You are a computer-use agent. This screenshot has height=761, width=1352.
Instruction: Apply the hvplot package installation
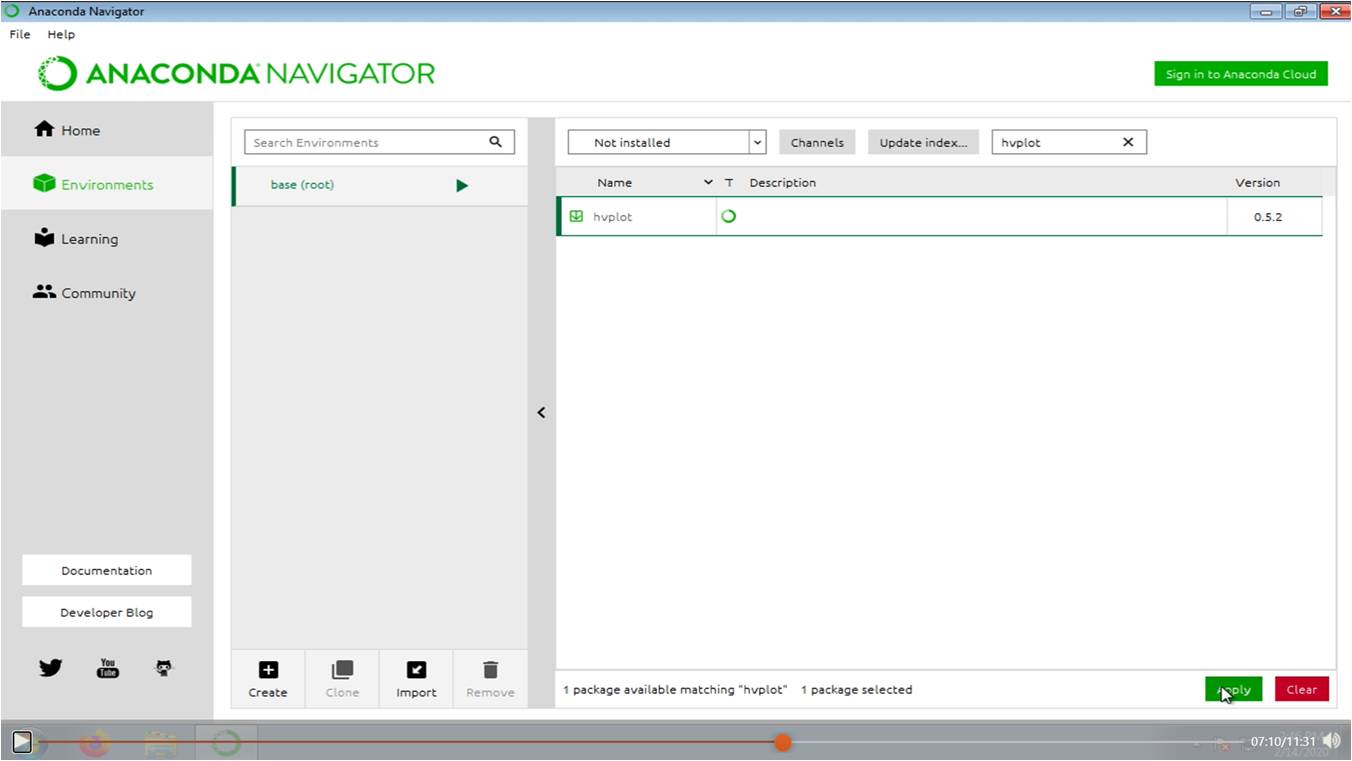click(1233, 689)
